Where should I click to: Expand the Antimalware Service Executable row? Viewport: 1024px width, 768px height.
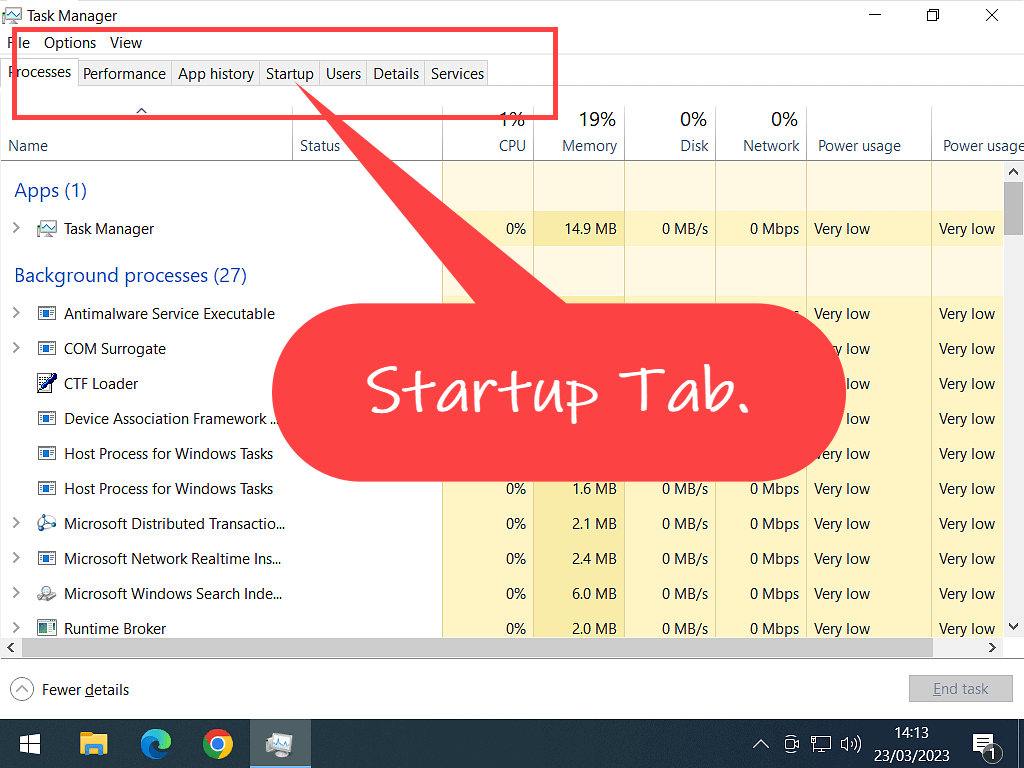[16, 314]
